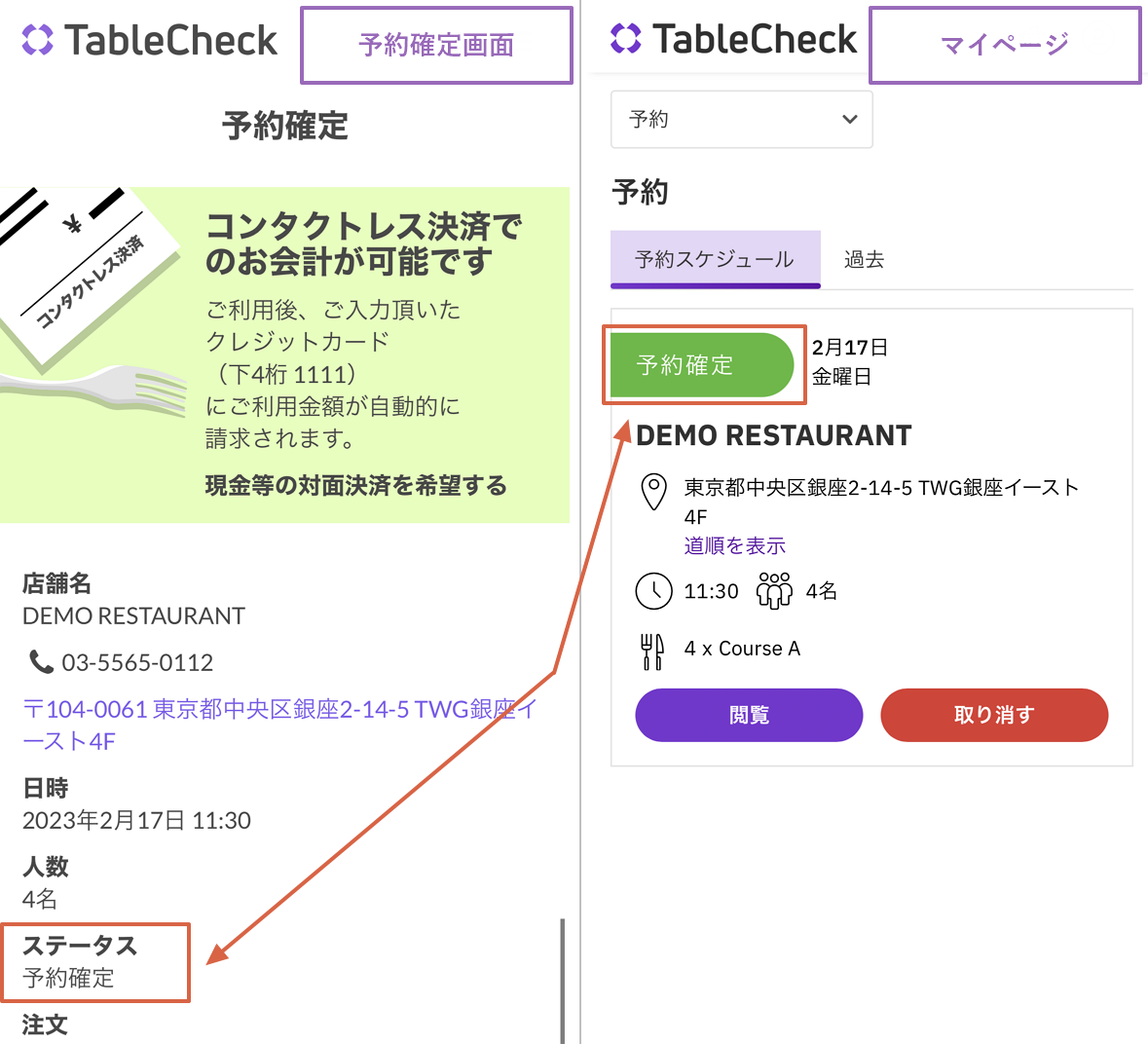Select 現金等の対面決済を希望する link

pos(355,485)
